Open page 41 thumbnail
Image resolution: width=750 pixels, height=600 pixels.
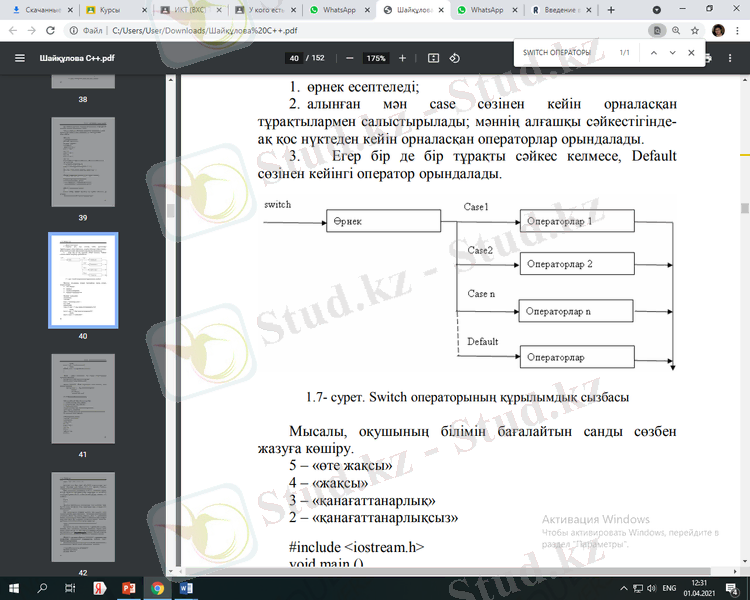83,399
